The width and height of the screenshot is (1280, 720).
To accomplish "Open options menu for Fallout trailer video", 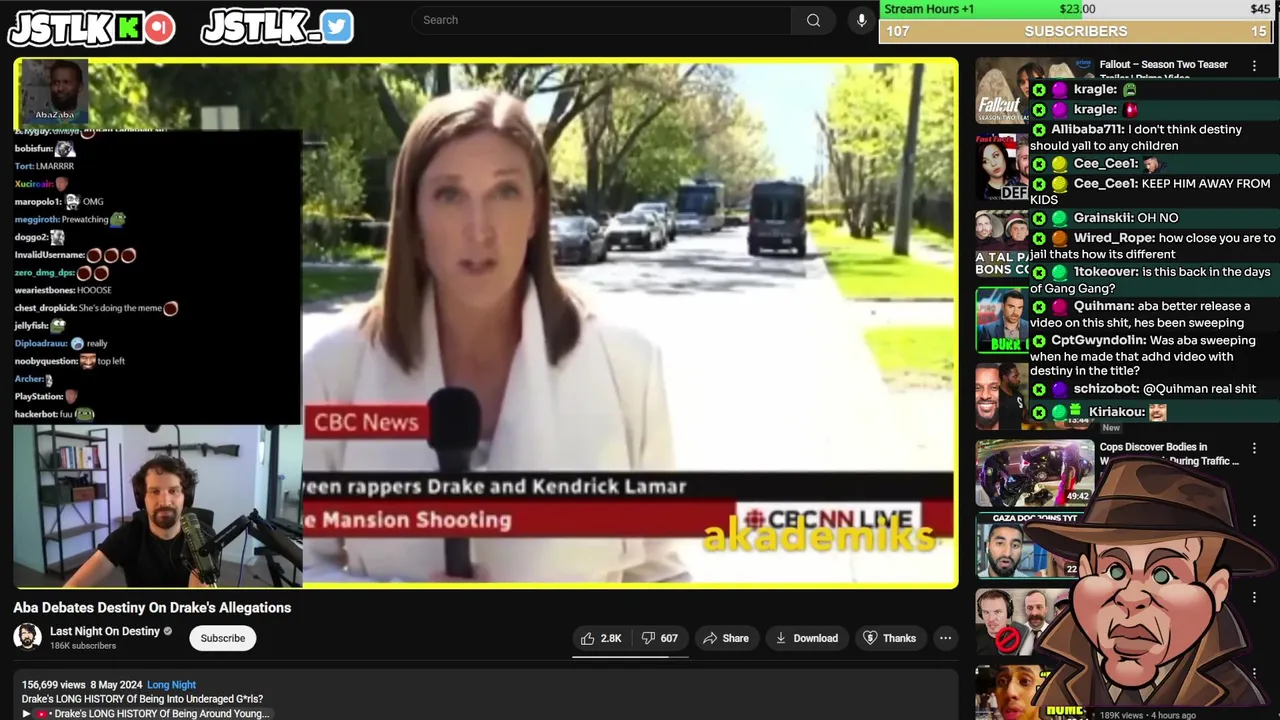I will (x=1254, y=66).
